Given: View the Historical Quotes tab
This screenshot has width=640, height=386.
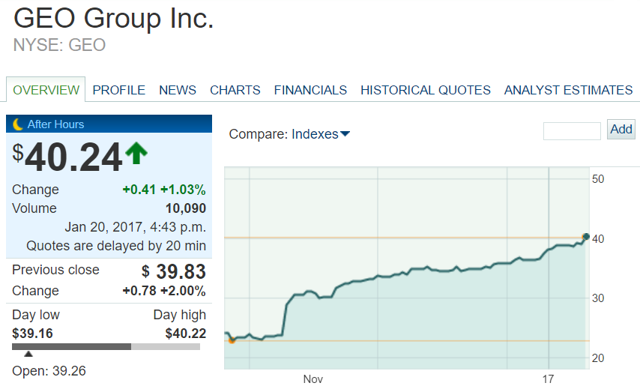Looking at the screenshot, I should (425, 90).
